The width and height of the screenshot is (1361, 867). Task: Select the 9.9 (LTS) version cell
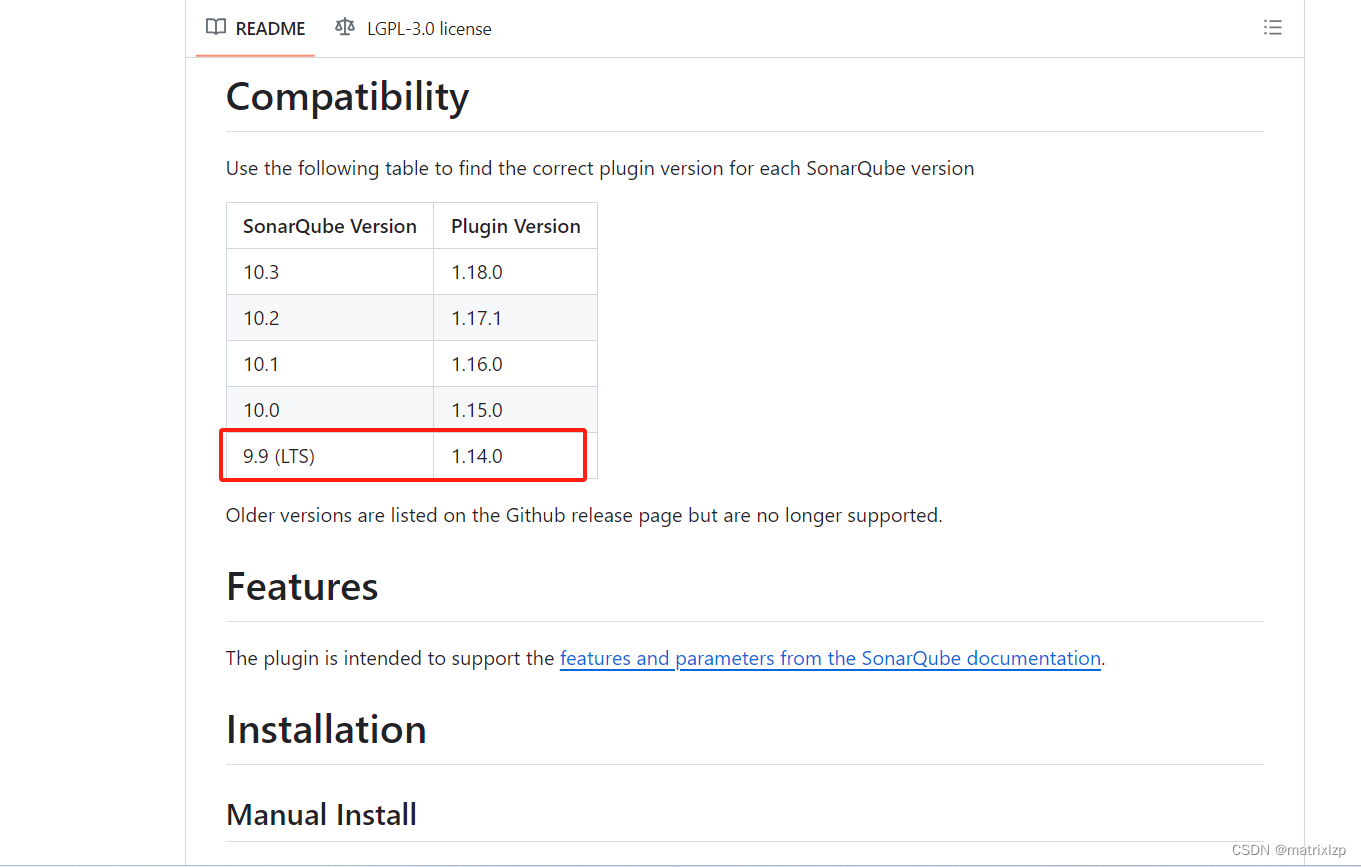330,456
